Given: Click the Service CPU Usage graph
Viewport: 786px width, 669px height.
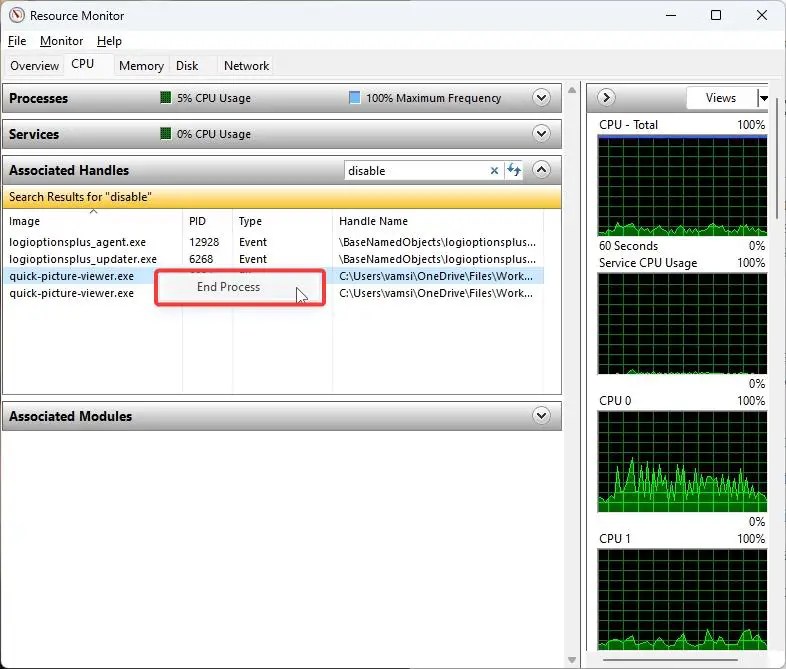Looking at the screenshot, I should pos(682,324).
